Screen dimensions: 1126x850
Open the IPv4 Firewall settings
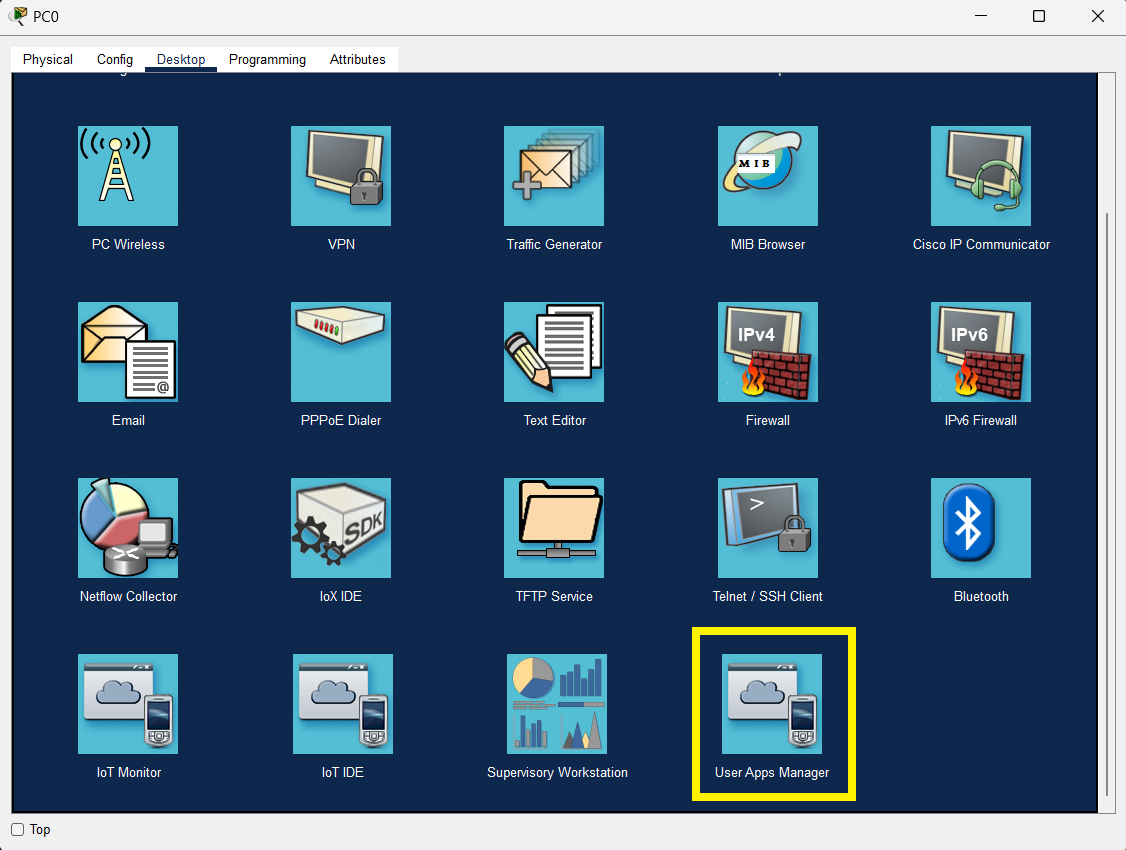tap(767, 352)
